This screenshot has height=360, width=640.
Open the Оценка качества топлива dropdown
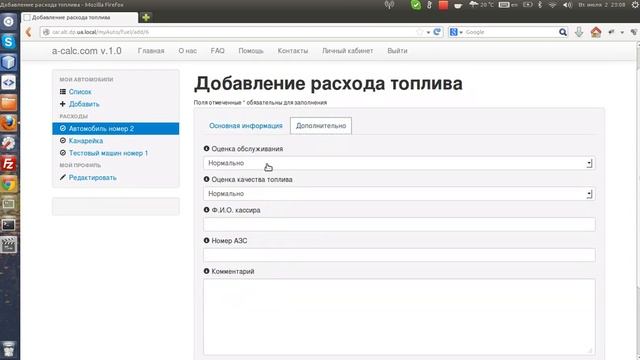pos(399,194)
